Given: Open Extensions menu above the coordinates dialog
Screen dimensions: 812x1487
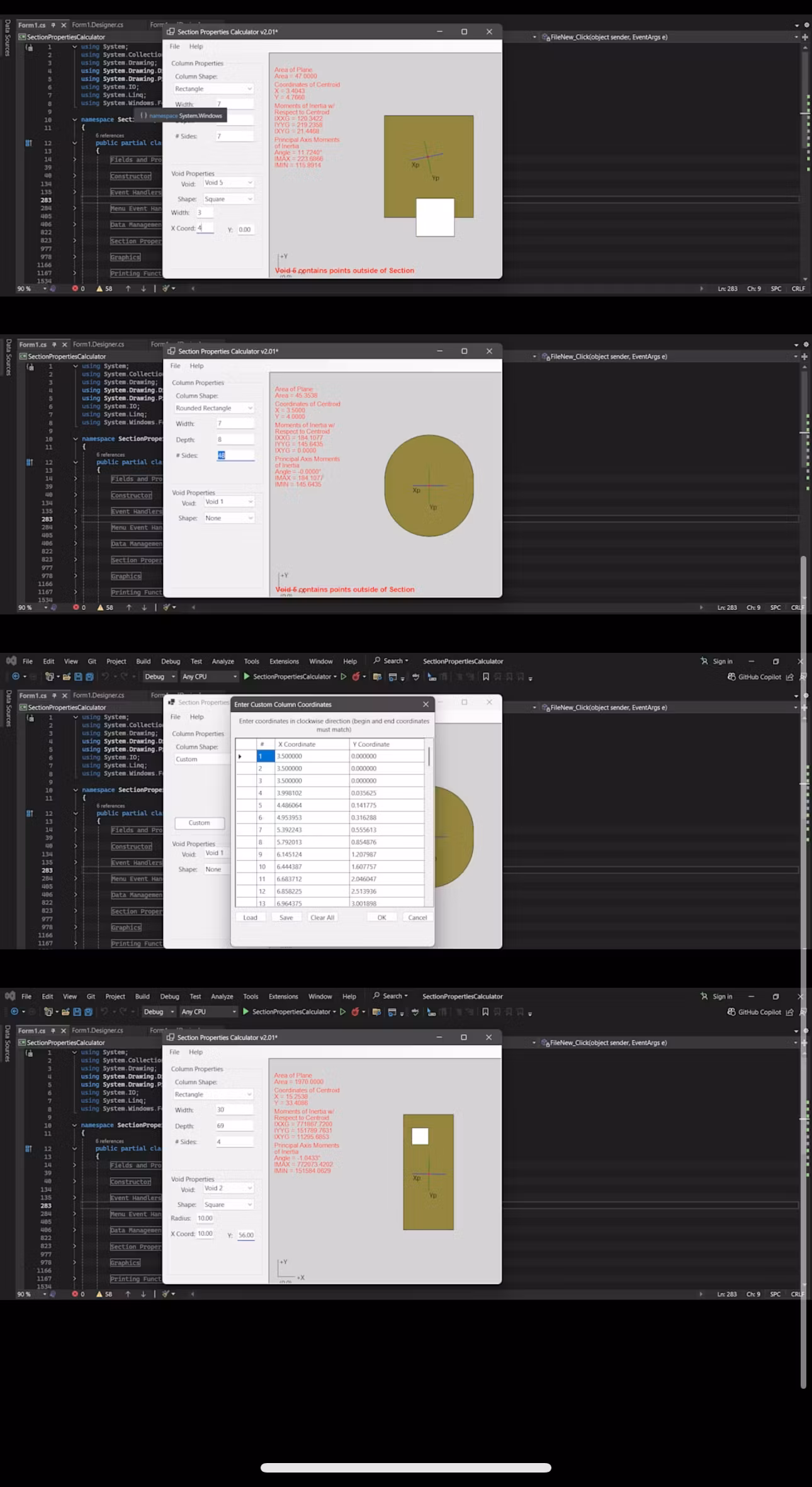Looking at the screenshot, I should pyautogui.click(x=284, y=661).
